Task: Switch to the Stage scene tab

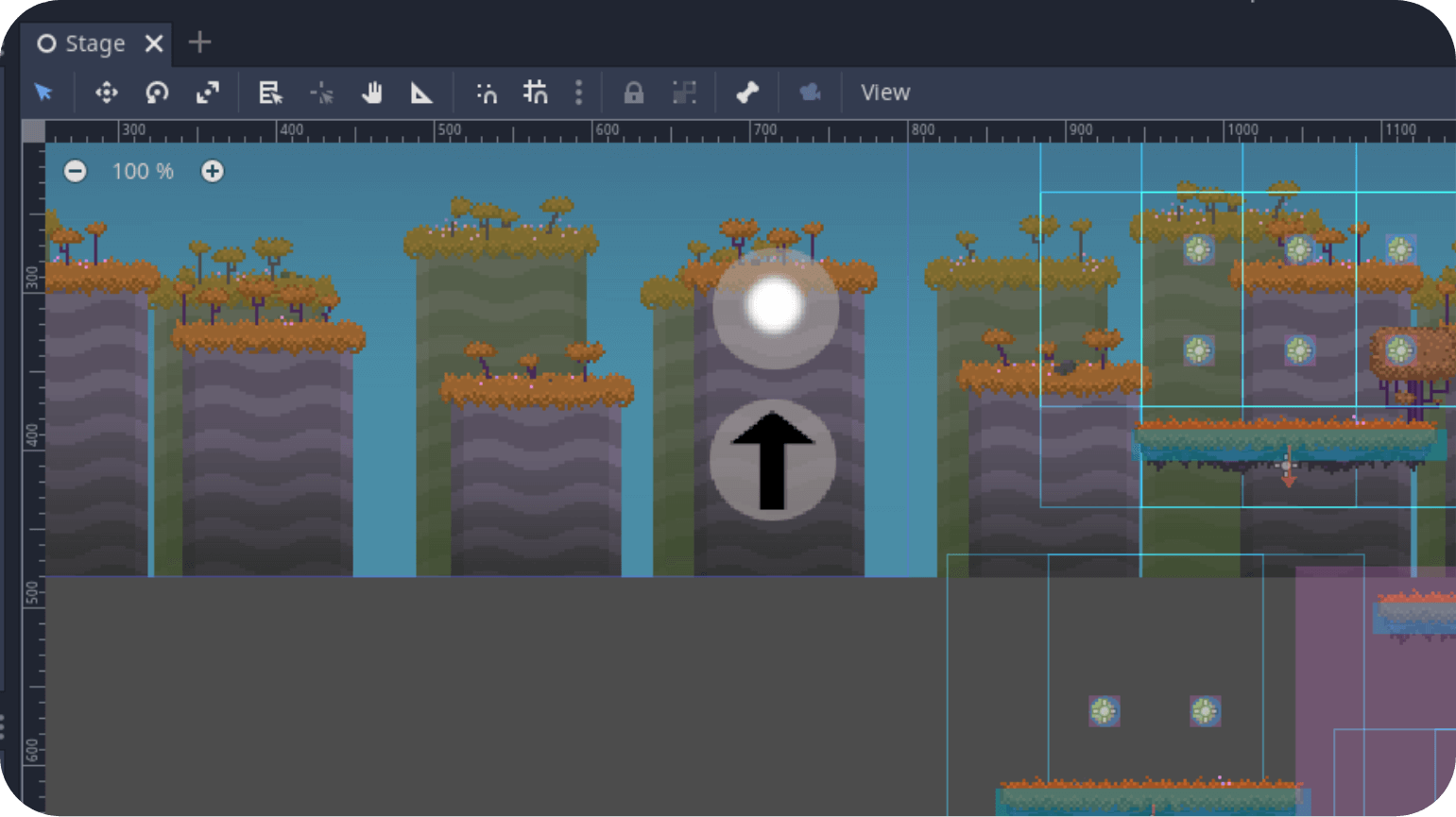Action: click(x=94, y=43)
